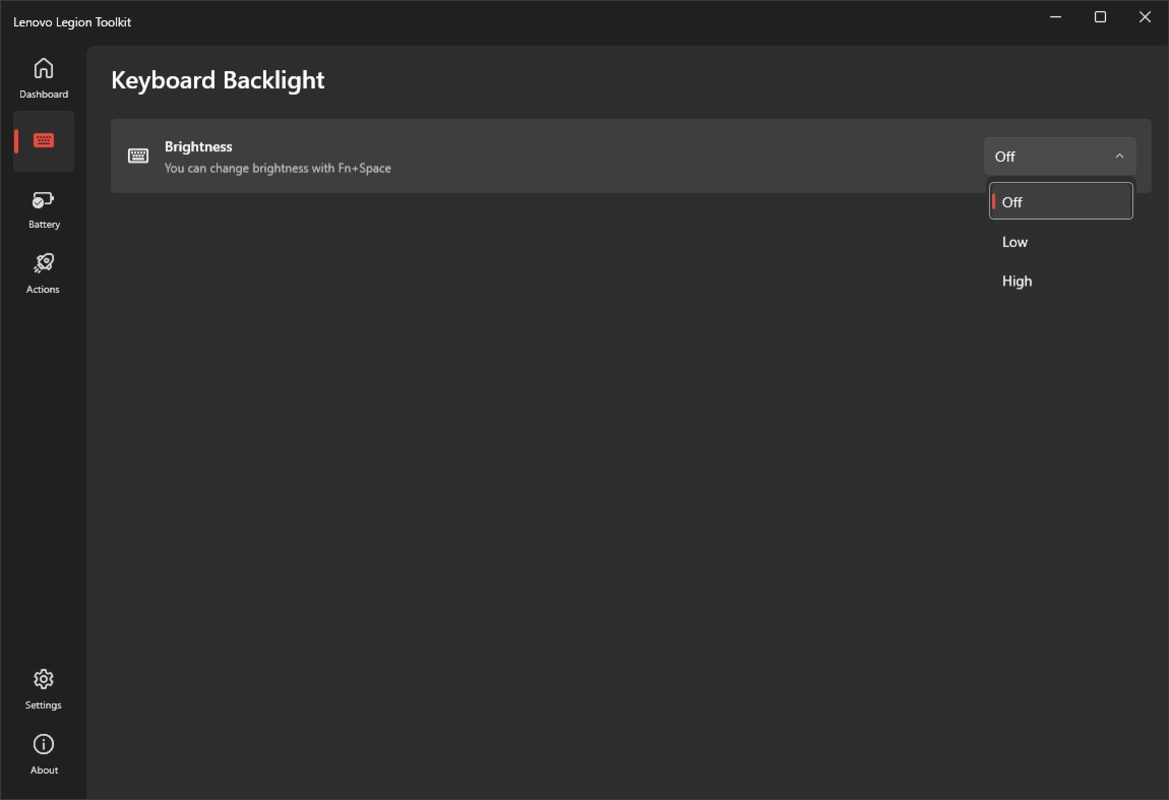Click the red selected-item marker beside Off

pos(993,202)
